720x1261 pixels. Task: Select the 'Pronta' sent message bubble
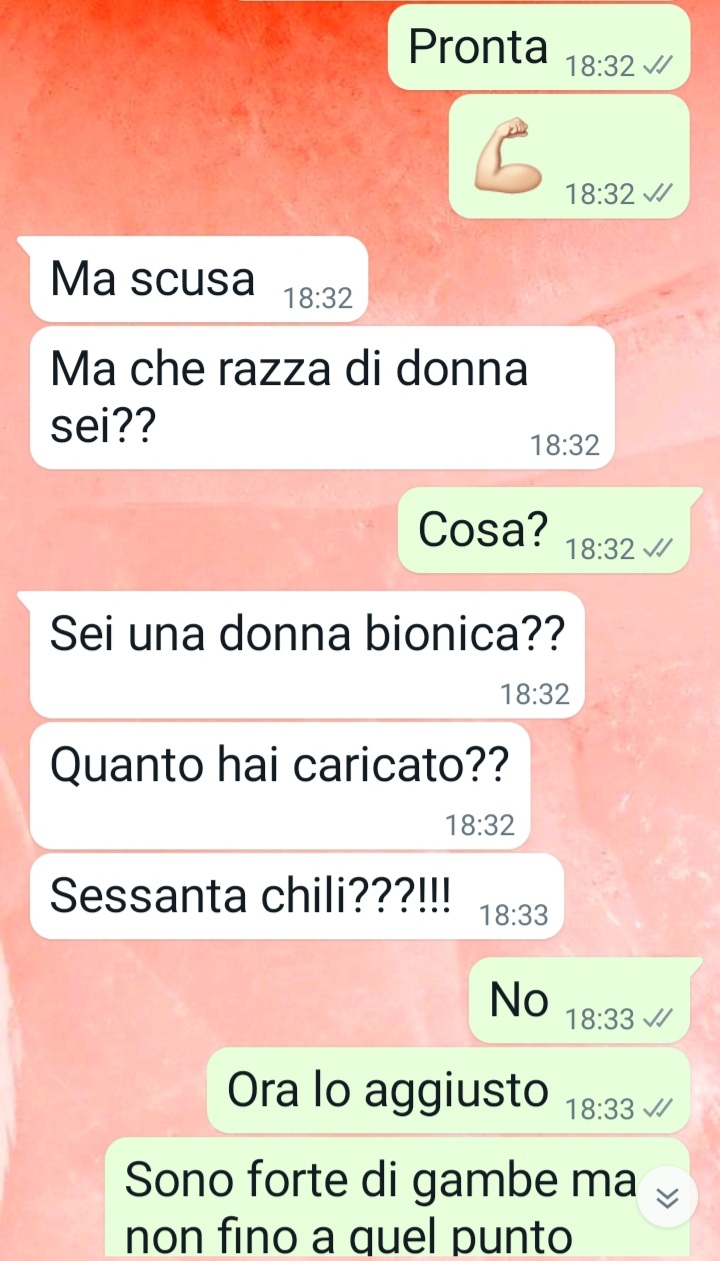[x=539, y=47]
